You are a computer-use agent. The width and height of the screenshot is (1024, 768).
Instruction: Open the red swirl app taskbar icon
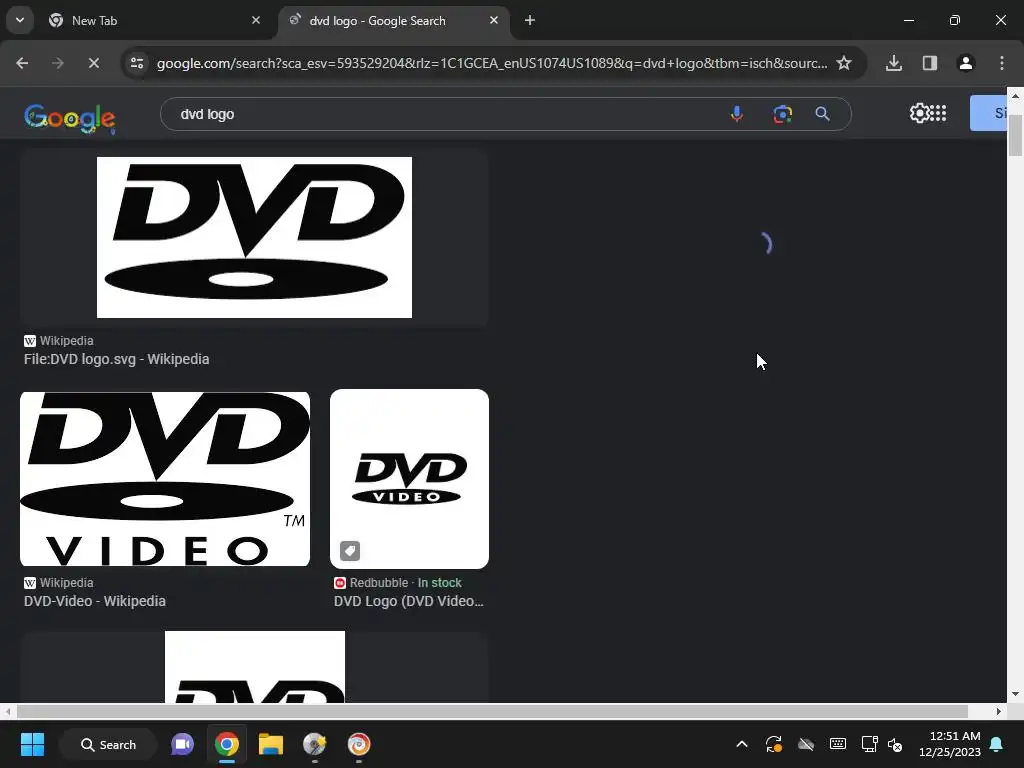tap(359, 744)
